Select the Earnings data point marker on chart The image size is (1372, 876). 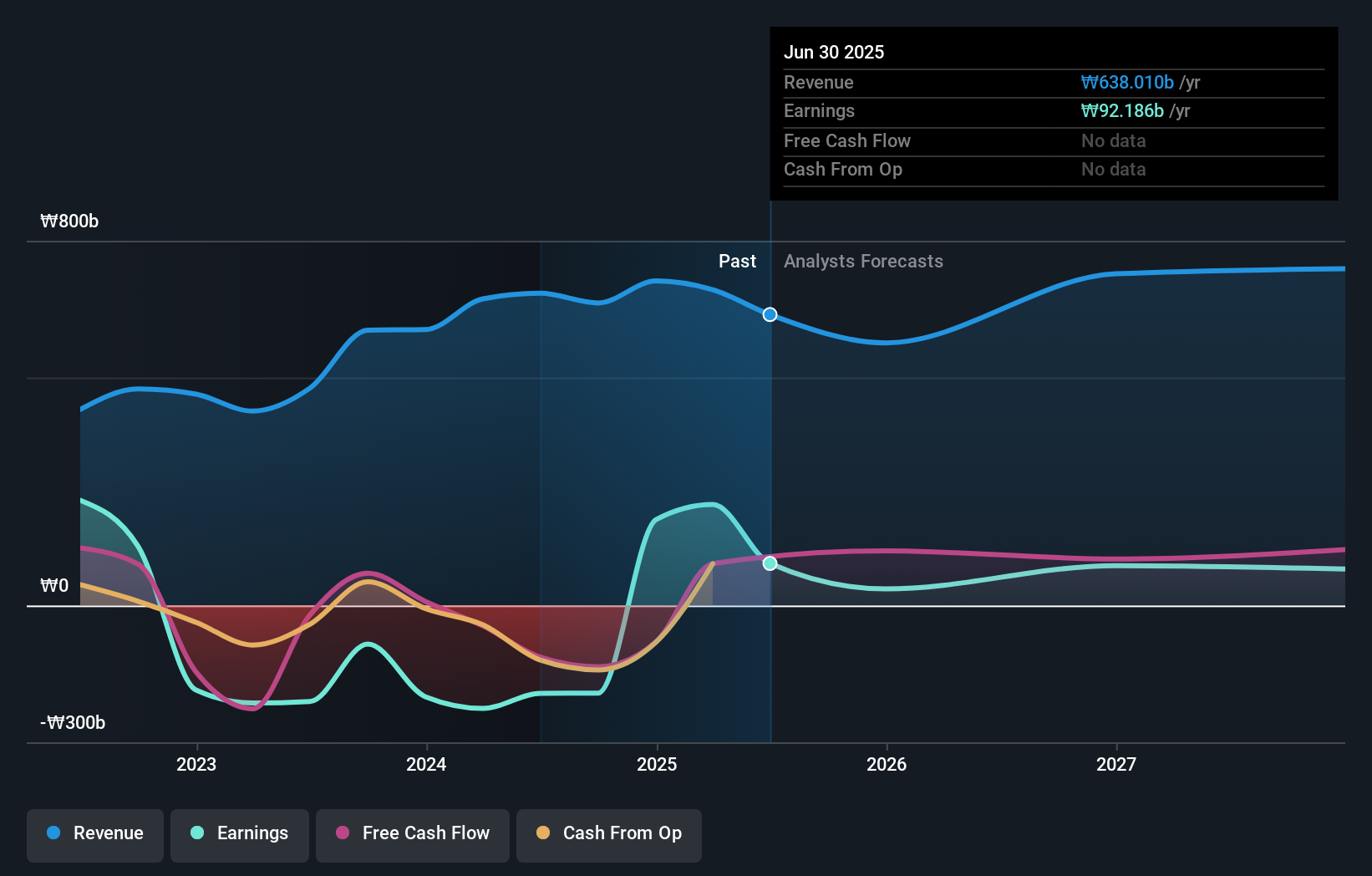click(x=769, y=563)
